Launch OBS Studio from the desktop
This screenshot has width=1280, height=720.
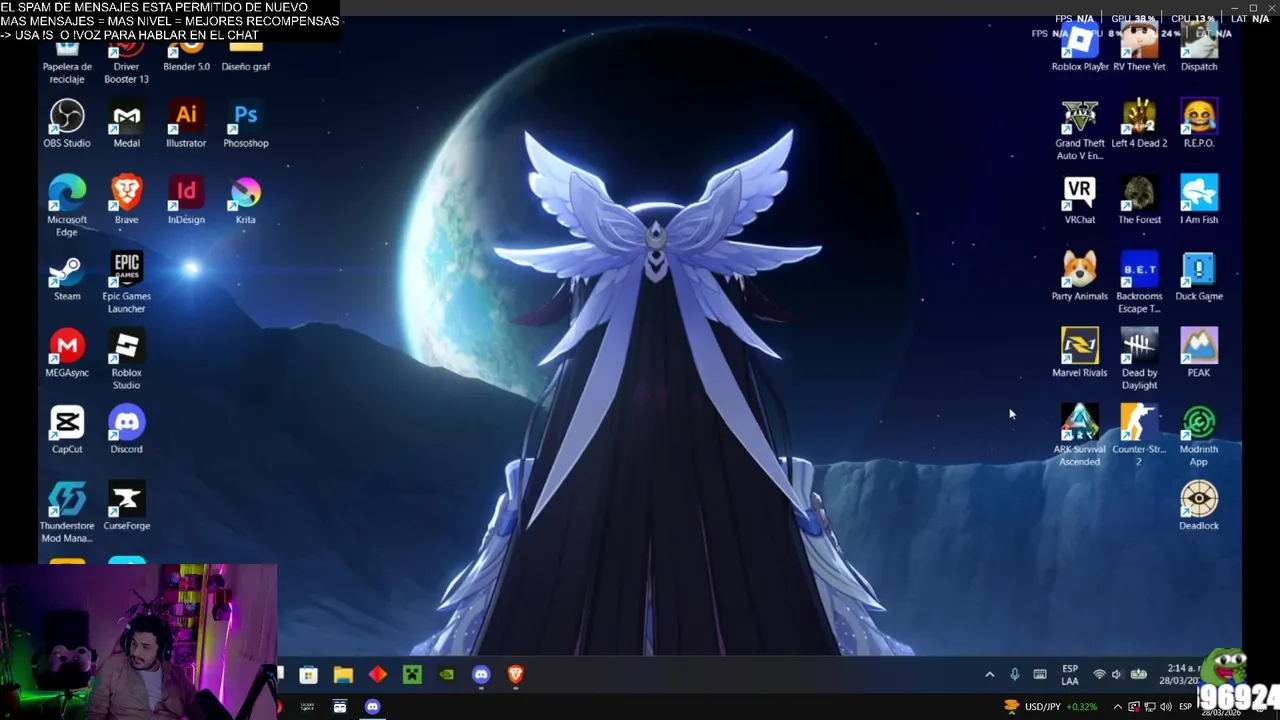pyautogui.click(x=67, y=124)
